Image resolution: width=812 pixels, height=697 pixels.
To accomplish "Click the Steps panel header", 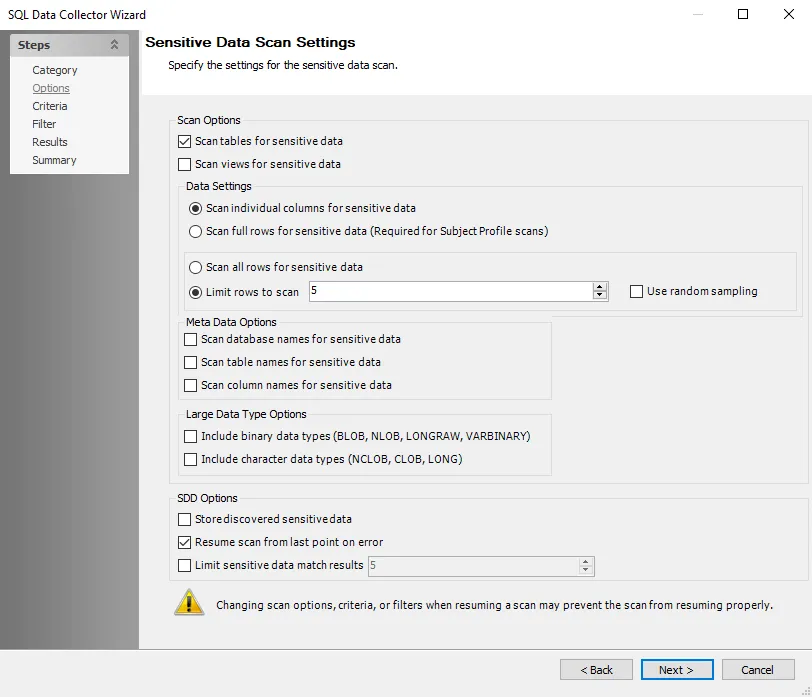I will (69, 45).
